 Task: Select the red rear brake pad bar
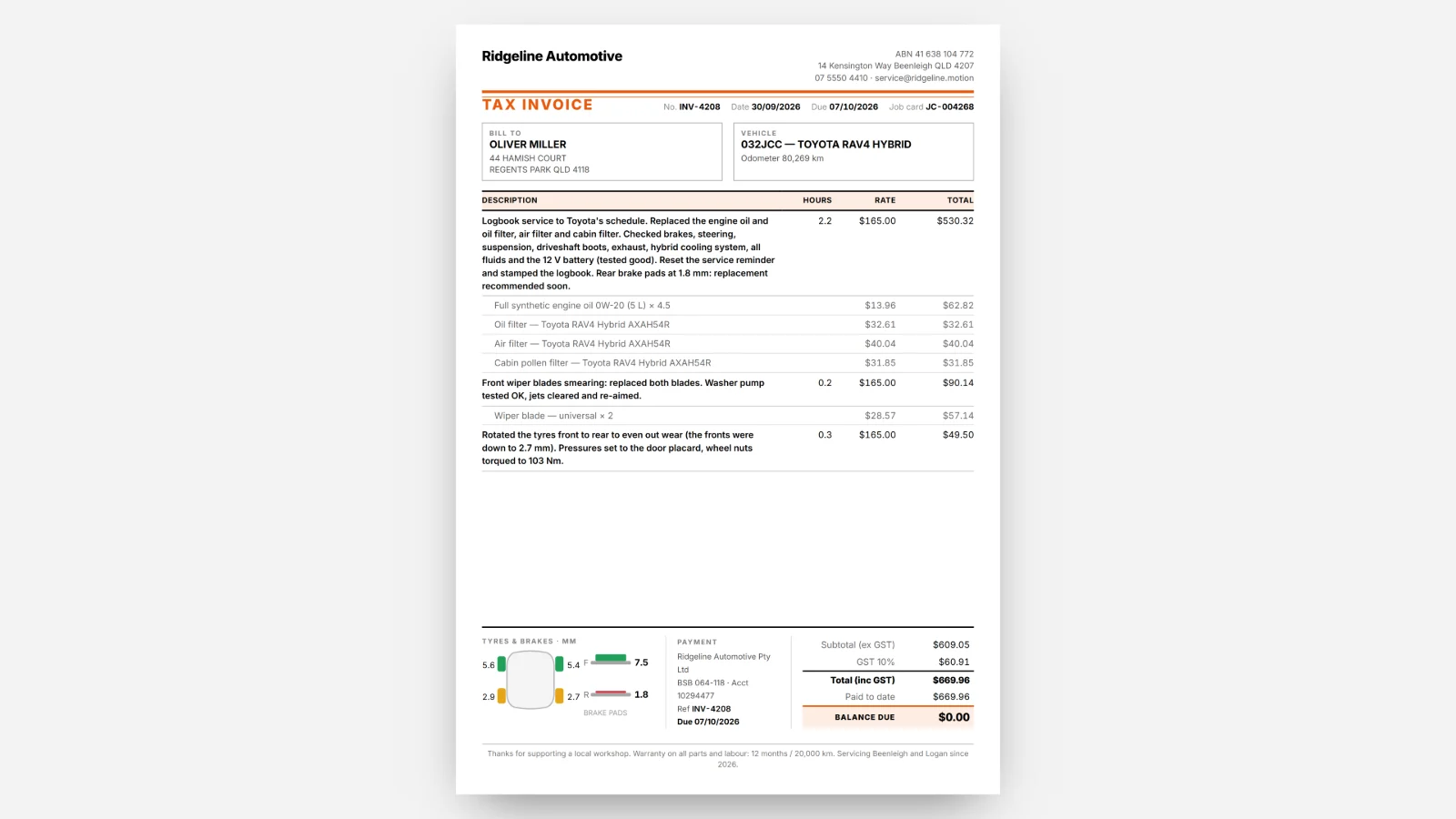(x=611, y=693)
